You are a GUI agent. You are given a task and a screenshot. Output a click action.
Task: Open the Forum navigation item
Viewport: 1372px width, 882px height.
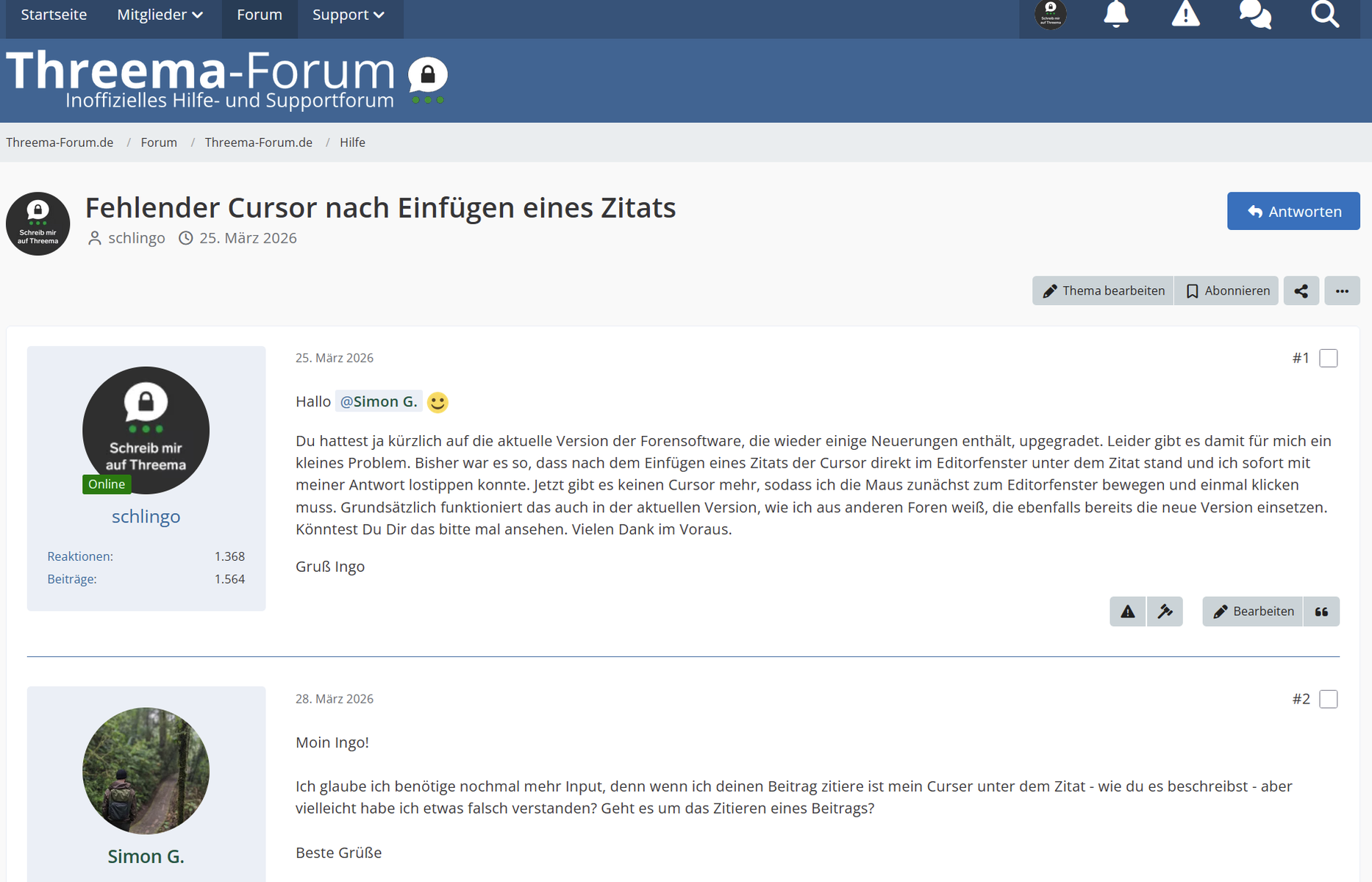click(x=260, y=15)
